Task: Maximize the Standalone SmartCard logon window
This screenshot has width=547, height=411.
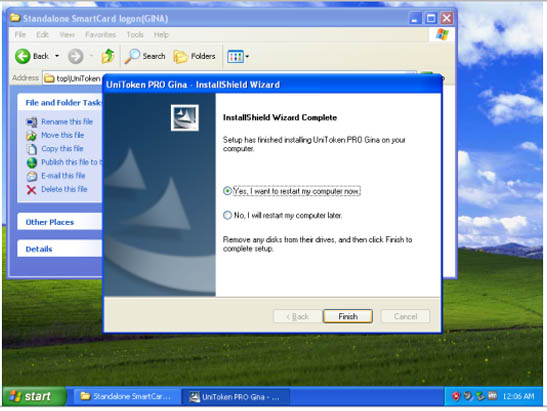Action: pos(431,18)
